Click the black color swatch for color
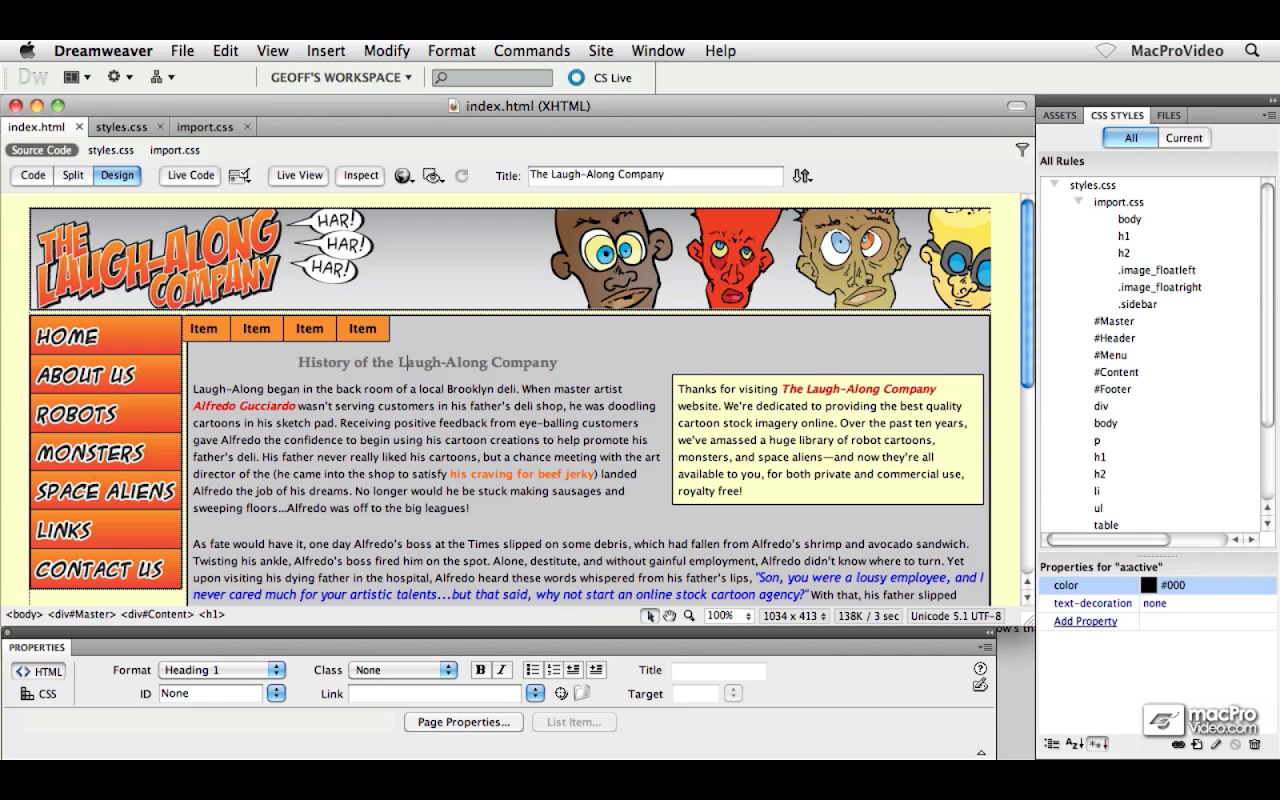 1148,586
